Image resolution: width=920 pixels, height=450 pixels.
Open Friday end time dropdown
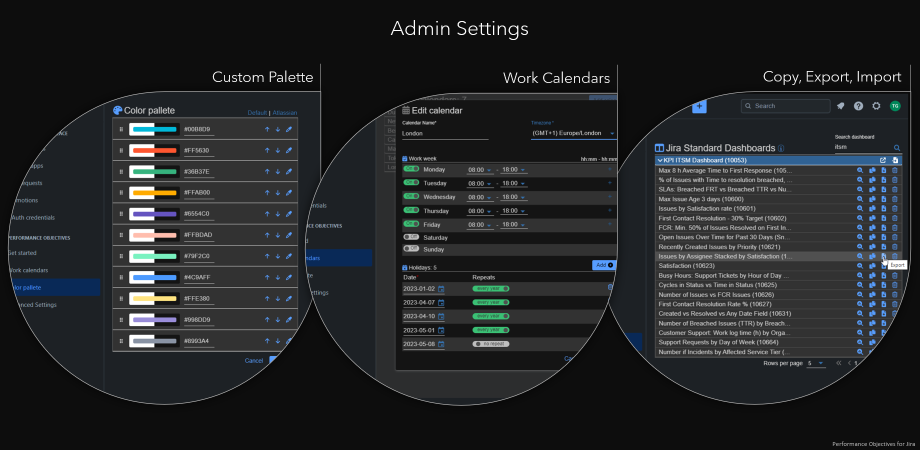point(515,224)
